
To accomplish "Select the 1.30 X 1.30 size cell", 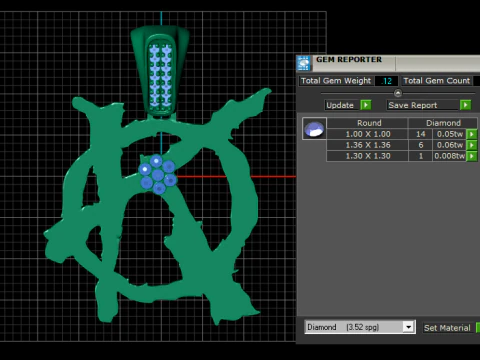I will coord(368,156).
